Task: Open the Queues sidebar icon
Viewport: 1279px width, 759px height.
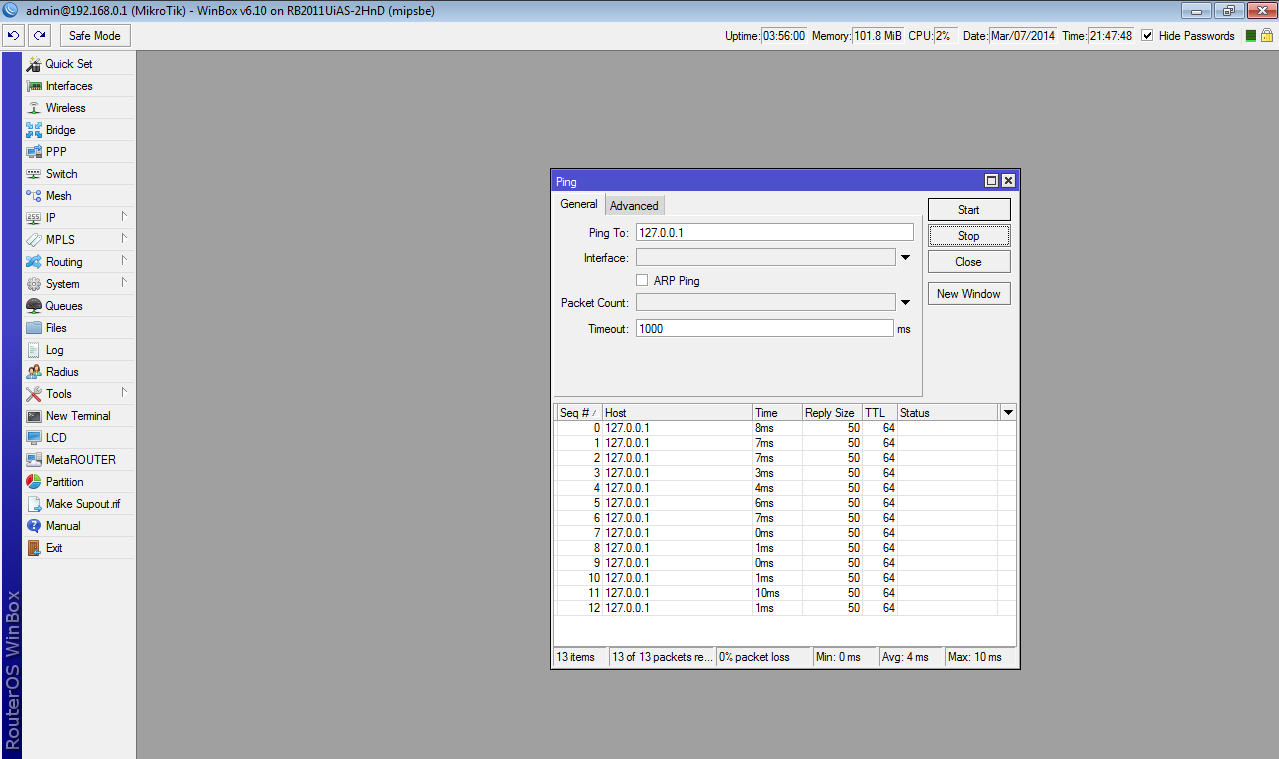Action: pos(34,306)
